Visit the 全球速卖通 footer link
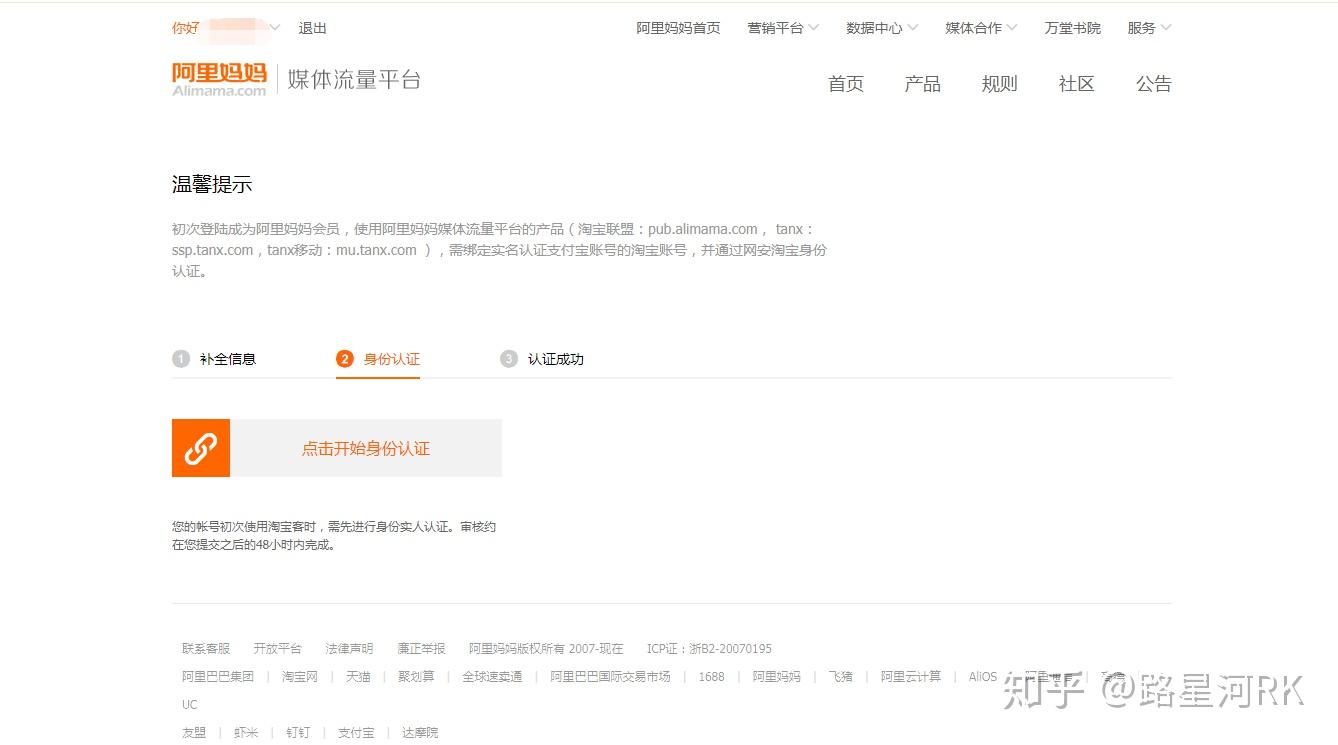 (x=492, y=677)
